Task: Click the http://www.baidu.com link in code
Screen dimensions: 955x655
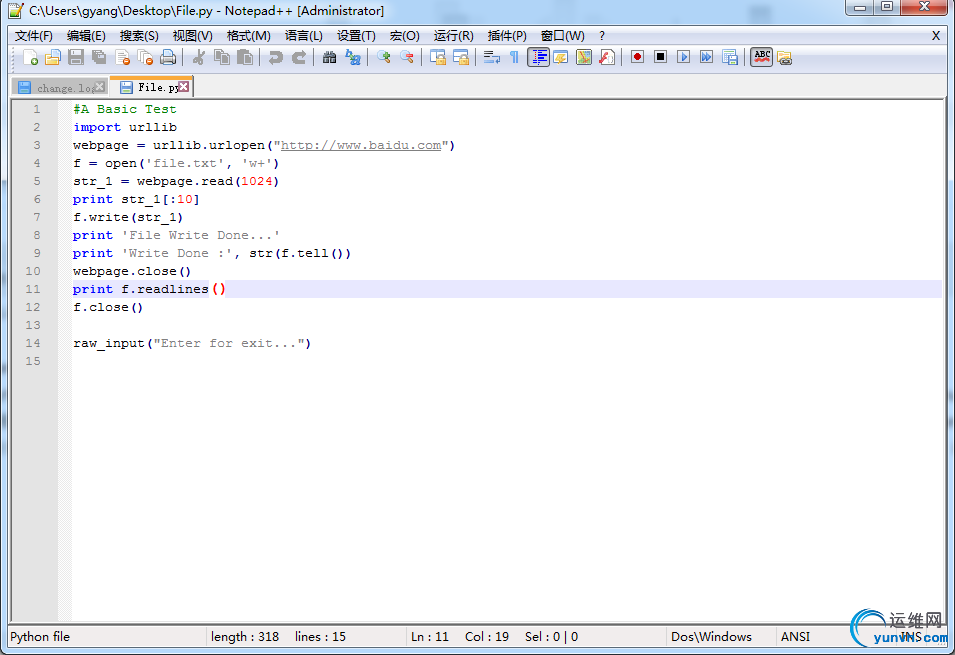Action: (361, 145)
